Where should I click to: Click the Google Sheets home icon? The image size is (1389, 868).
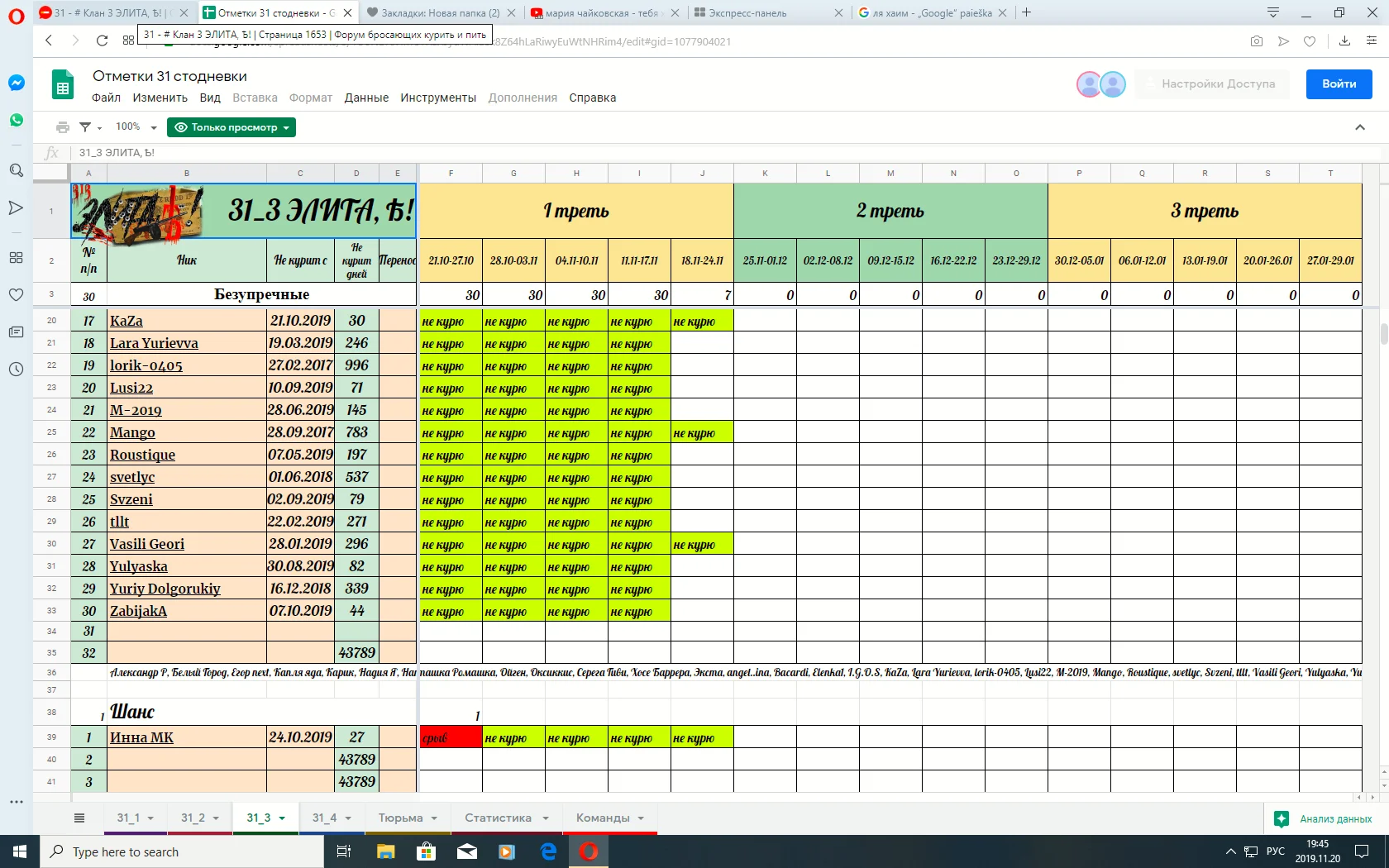[63, 85]
